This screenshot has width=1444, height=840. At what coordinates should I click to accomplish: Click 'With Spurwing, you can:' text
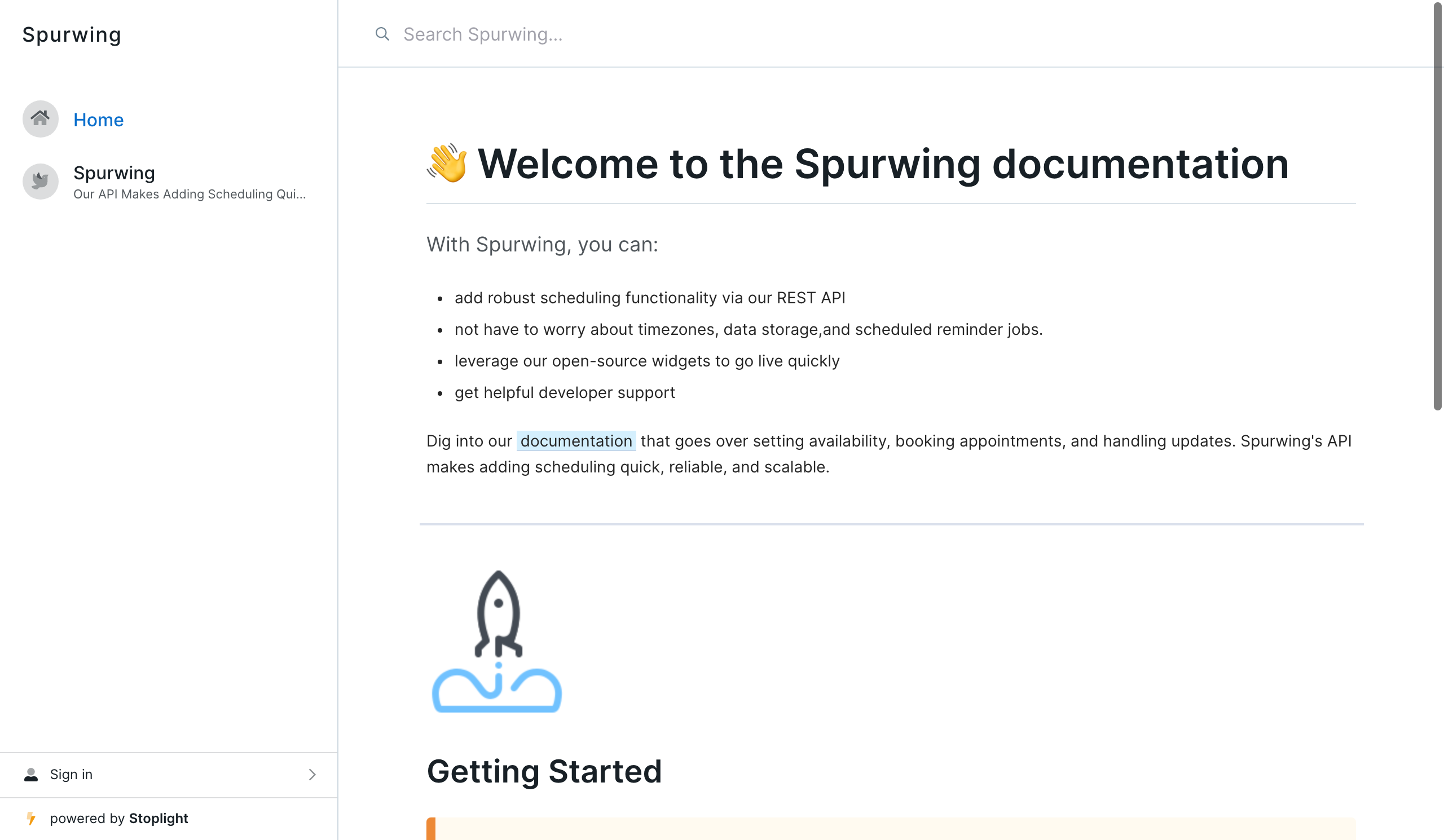(543, 245)
